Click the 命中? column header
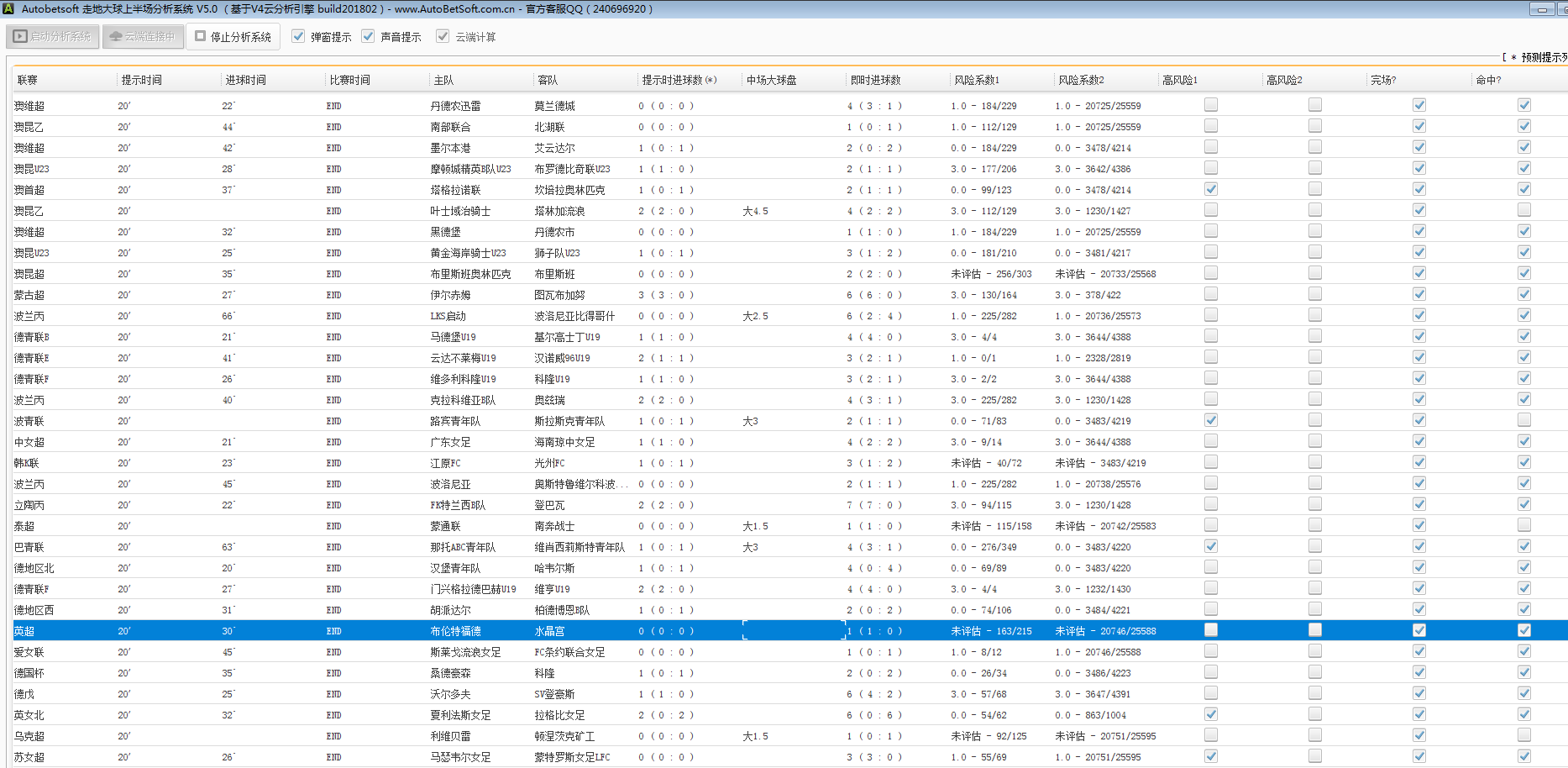 click(x=1488, y=81)
